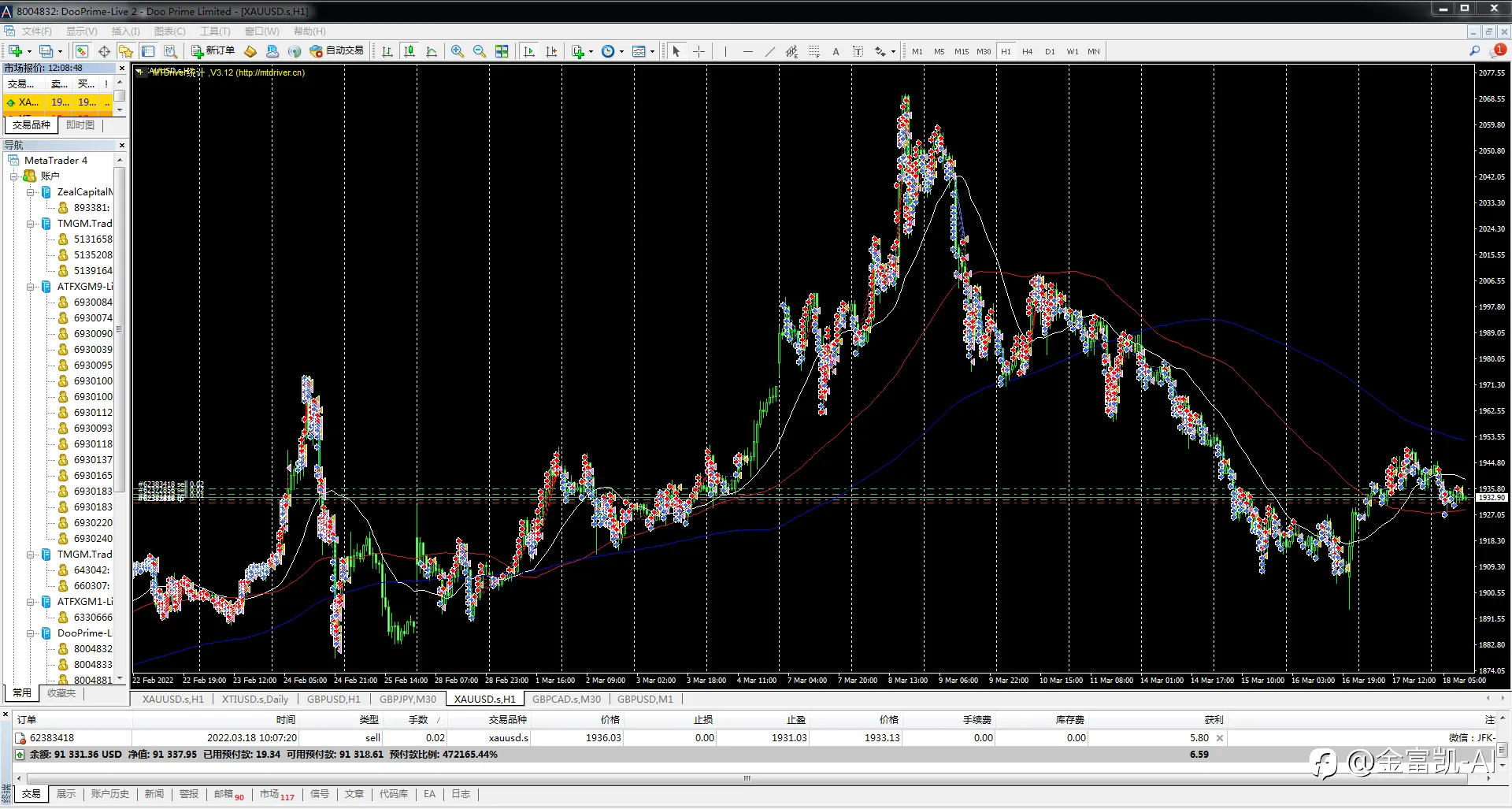Select the trendline drawing tool

click(x=769, y=51)
